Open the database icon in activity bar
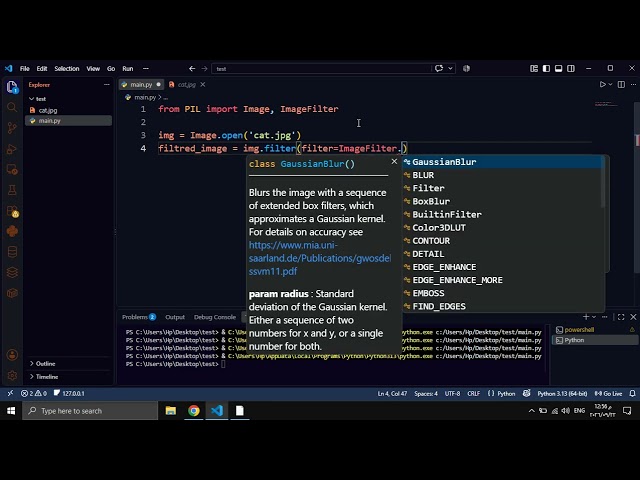The image size is (640, 480). [12, 252]
